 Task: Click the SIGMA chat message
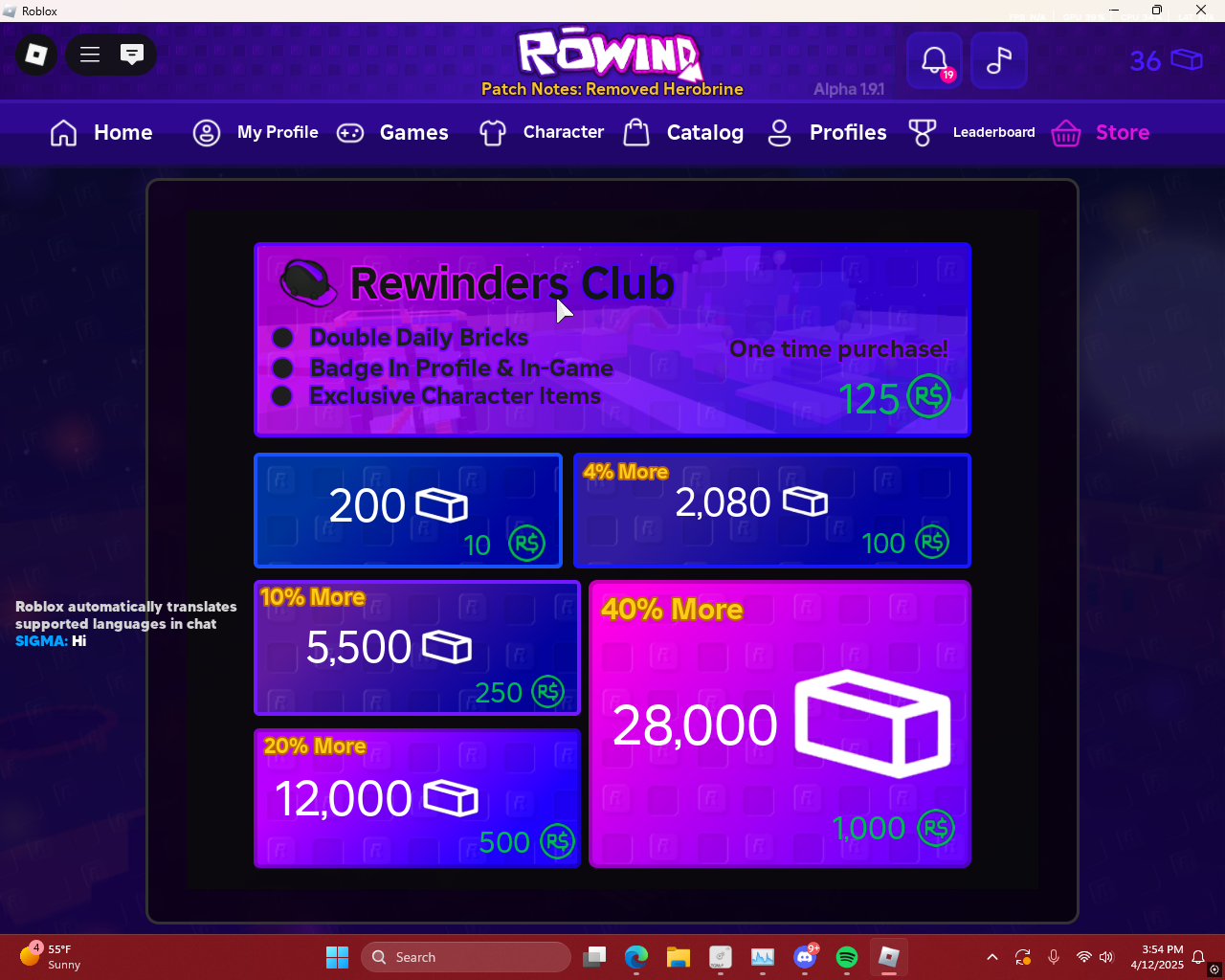point(51,641)
